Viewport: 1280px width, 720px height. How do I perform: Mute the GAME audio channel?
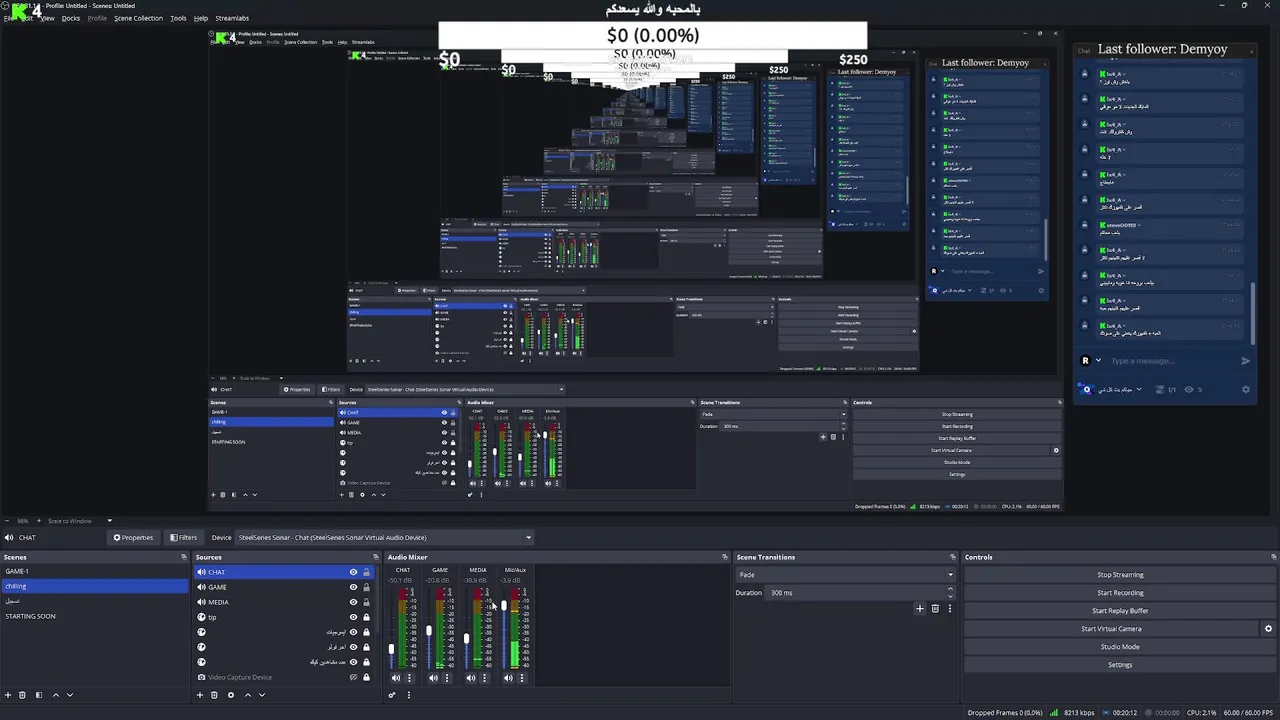(434, 678)
